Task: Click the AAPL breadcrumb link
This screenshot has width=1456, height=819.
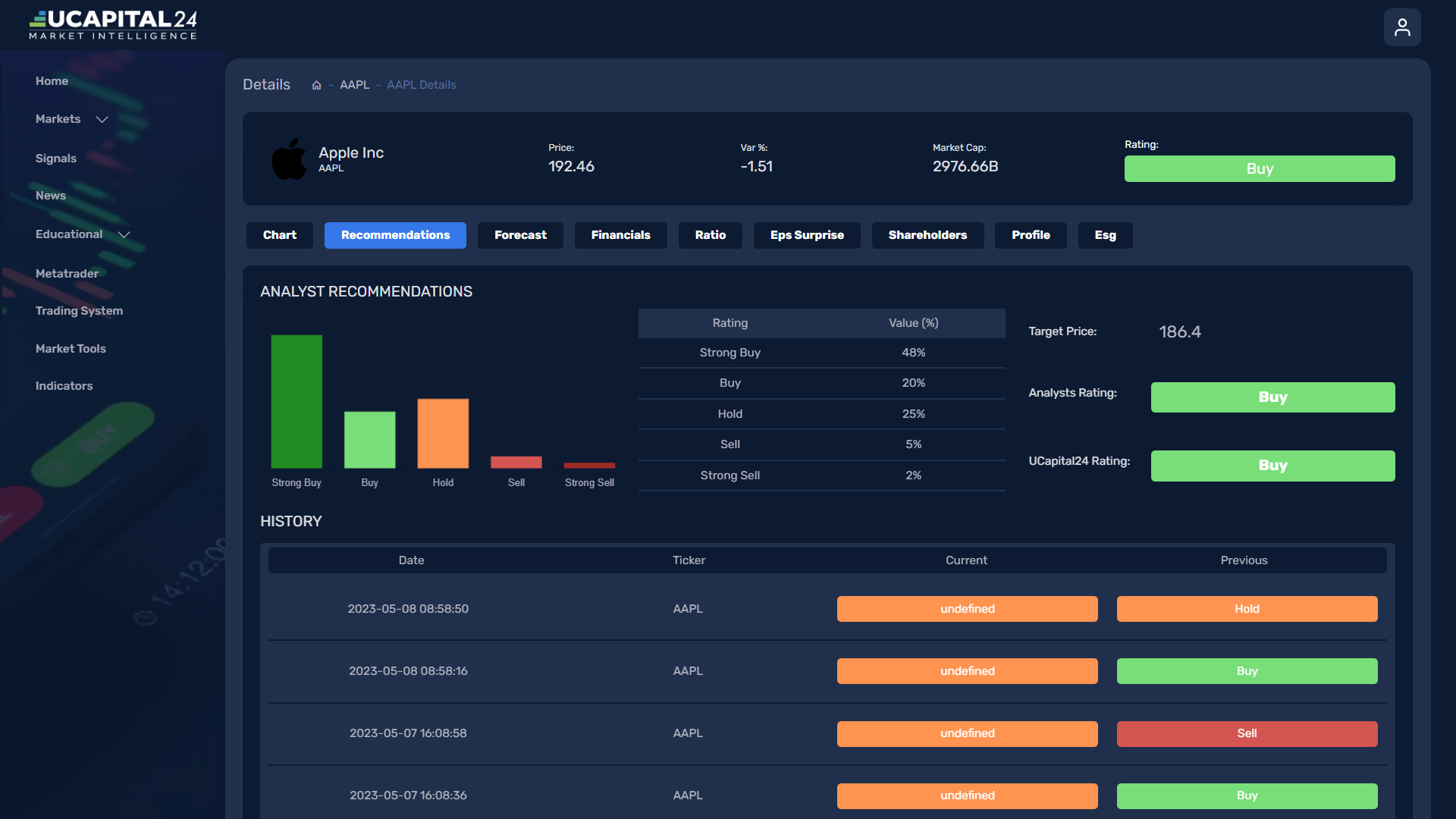Action: click(355, 85)
